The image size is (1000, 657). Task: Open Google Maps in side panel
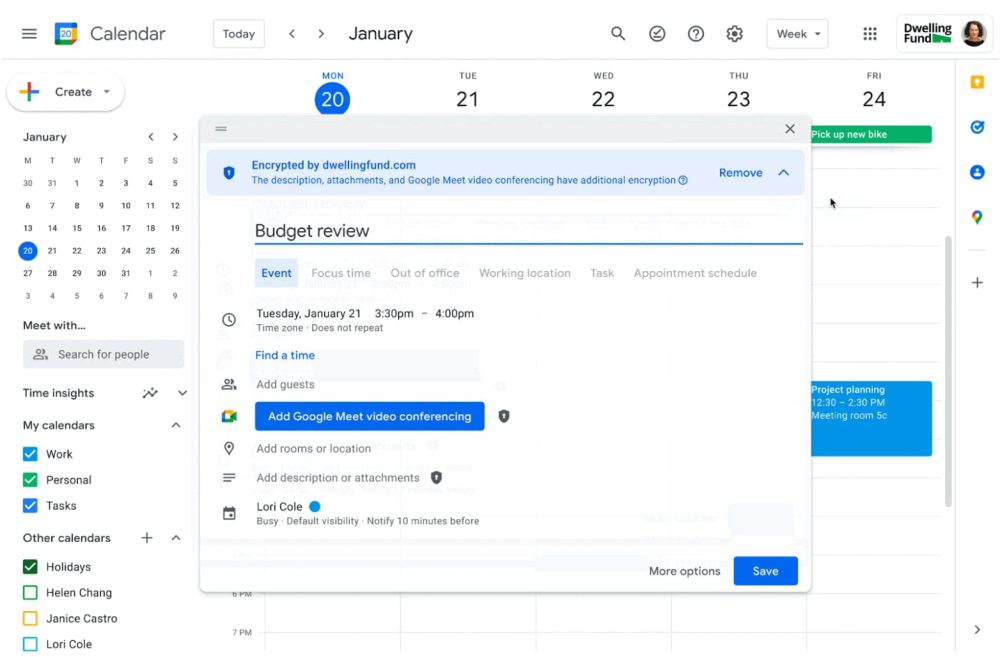[977, 217]
